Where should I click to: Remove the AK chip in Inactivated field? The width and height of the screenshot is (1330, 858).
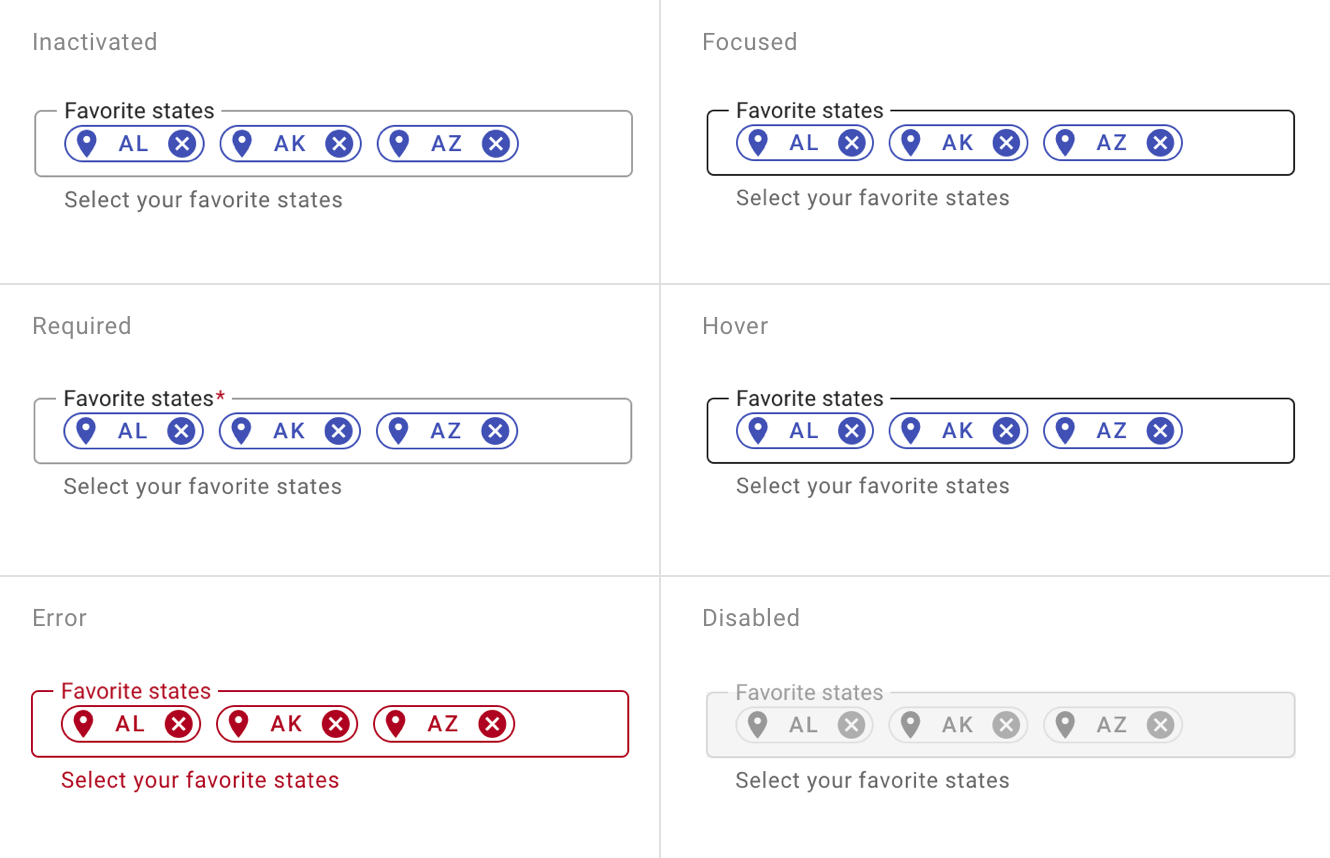point(340,144)
